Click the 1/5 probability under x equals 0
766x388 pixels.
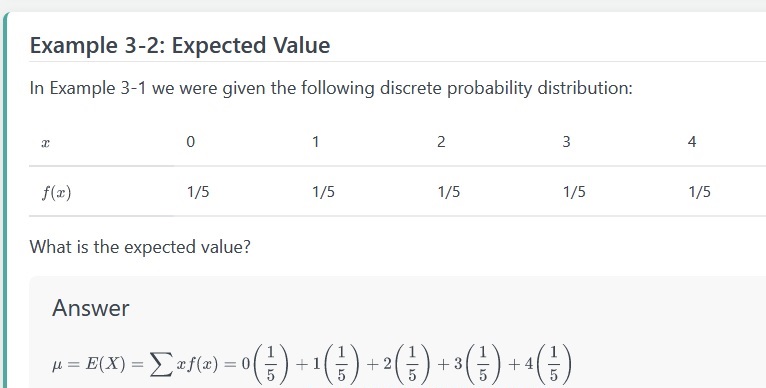pyautogui.click(x=198, y=192)
